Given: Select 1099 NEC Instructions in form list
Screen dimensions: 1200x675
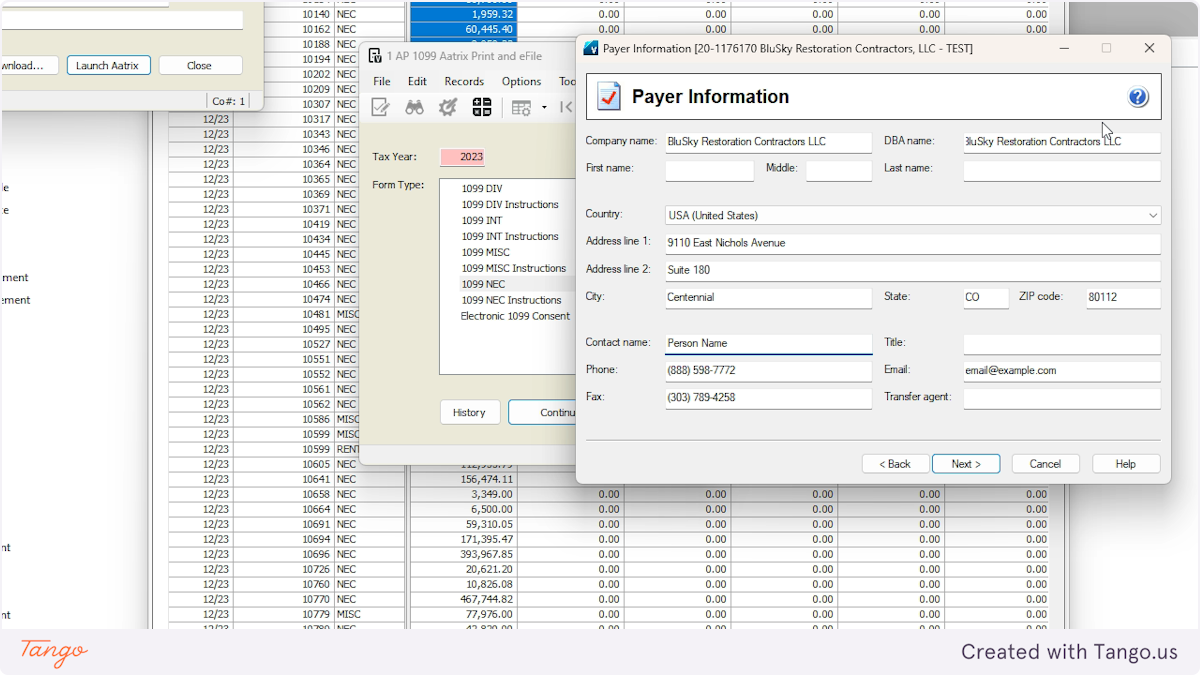Looking at the screenshot, I should [511, 300].
